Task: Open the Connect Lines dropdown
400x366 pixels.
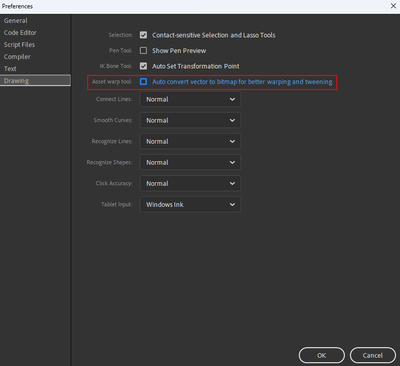Action: 190,99
